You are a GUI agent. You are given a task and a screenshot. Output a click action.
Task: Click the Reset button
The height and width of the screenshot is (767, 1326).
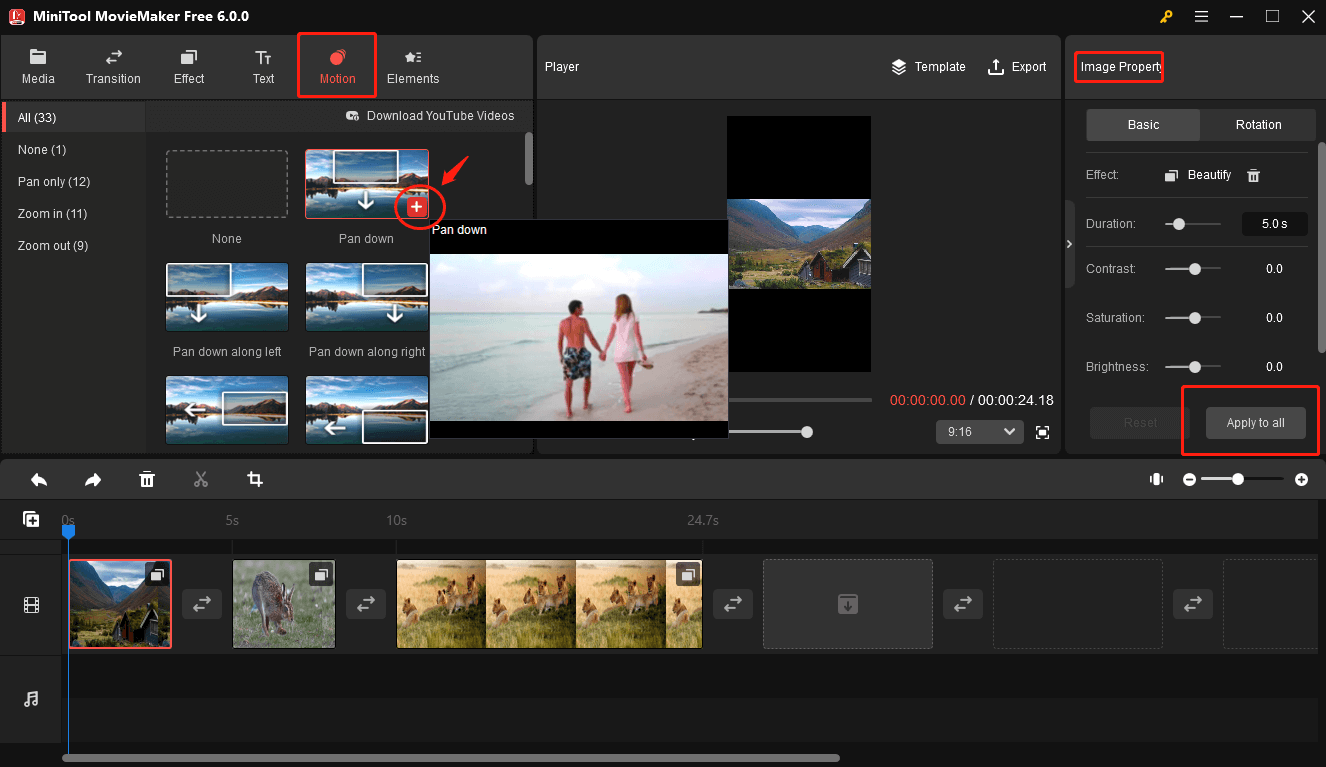(x=1140, y=423)
